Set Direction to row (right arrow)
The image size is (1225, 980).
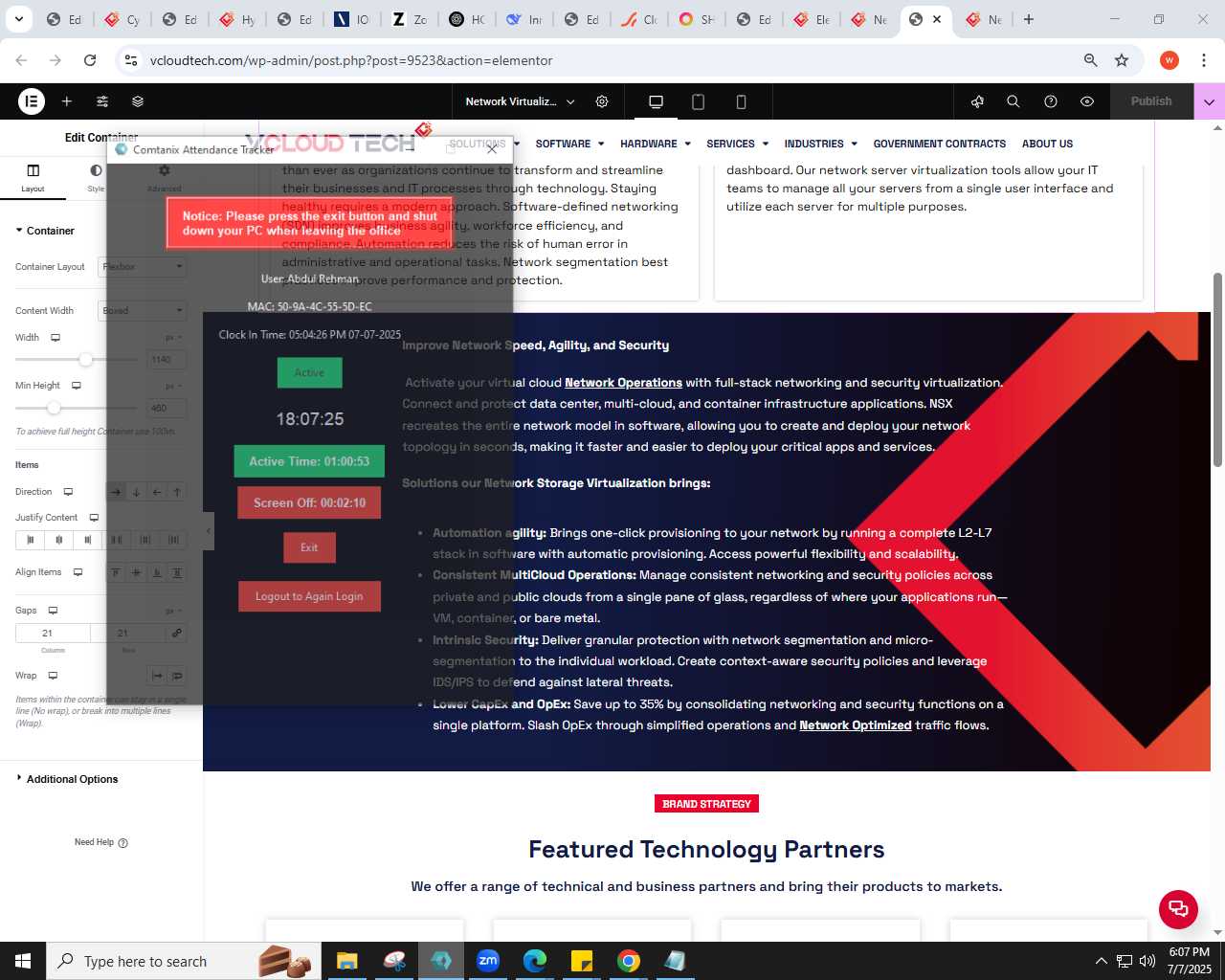tap(116, 492)
